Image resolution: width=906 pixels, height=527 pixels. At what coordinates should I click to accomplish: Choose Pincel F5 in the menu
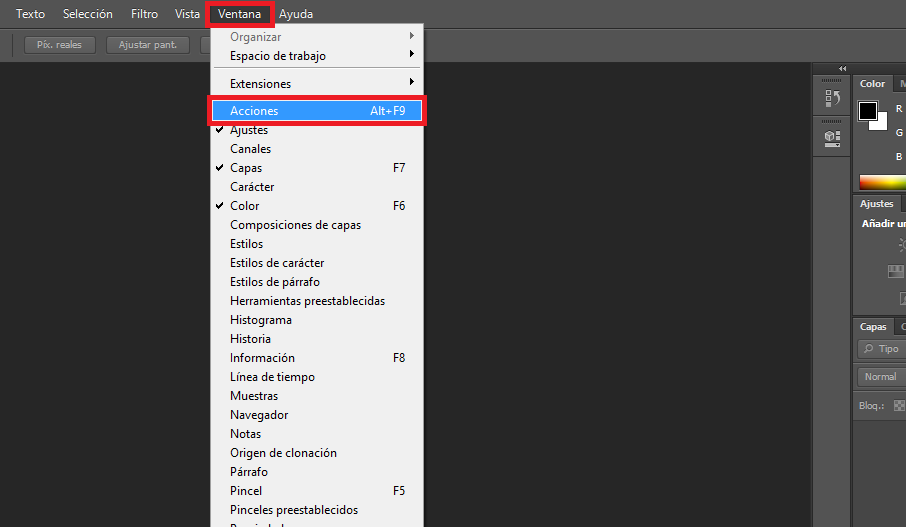317,491
